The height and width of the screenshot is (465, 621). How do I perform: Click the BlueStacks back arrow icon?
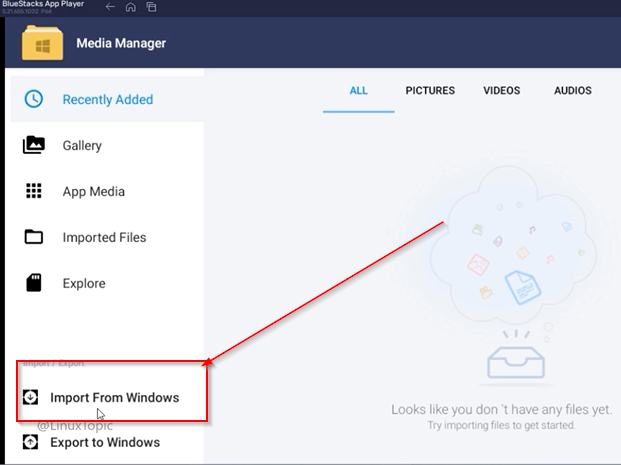(110, 7)
